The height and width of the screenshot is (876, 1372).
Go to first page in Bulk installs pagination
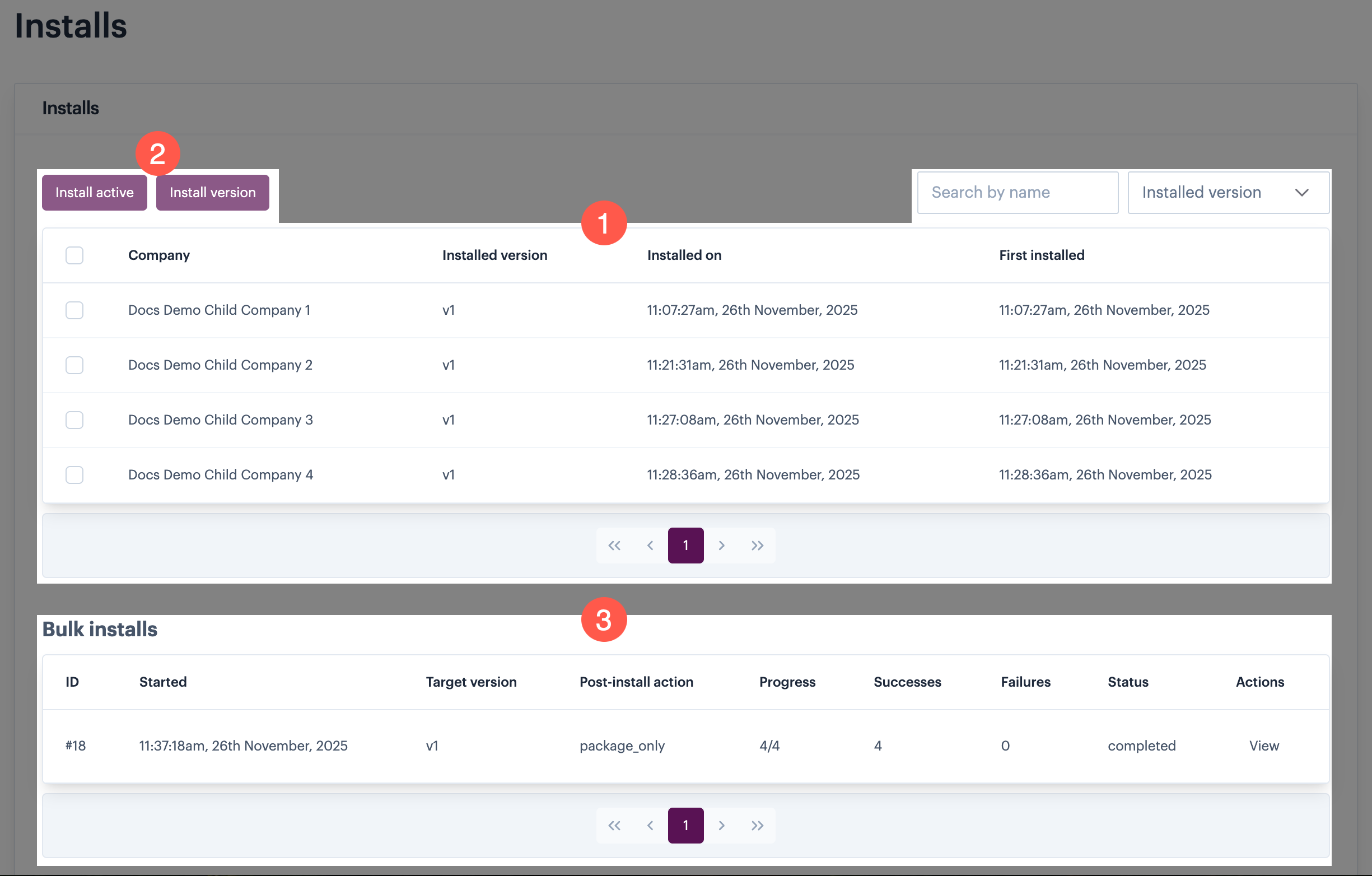click(614, 825)
